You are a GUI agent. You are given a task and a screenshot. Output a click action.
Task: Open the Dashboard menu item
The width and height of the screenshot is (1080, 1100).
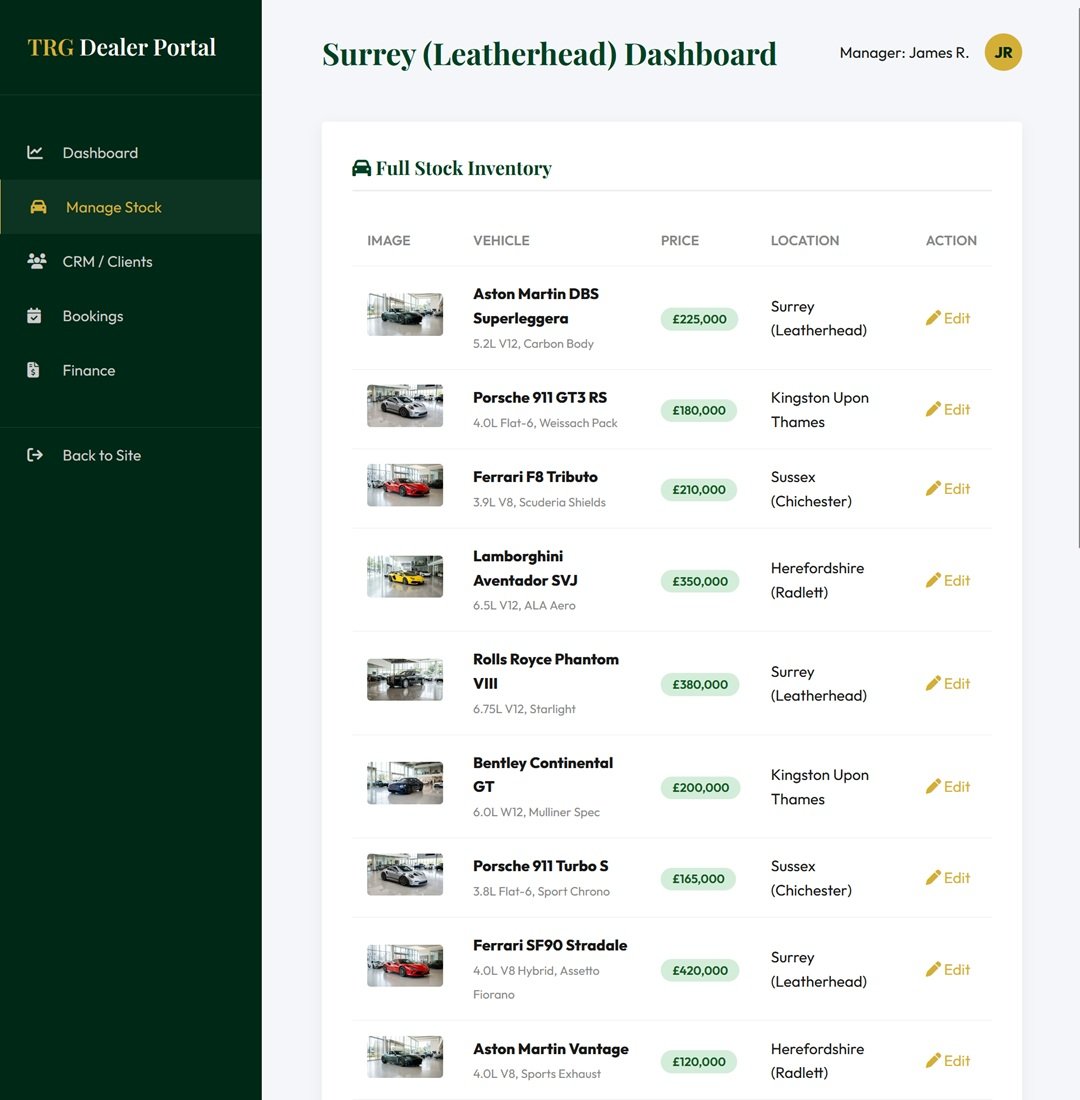[x=131, y=152]
